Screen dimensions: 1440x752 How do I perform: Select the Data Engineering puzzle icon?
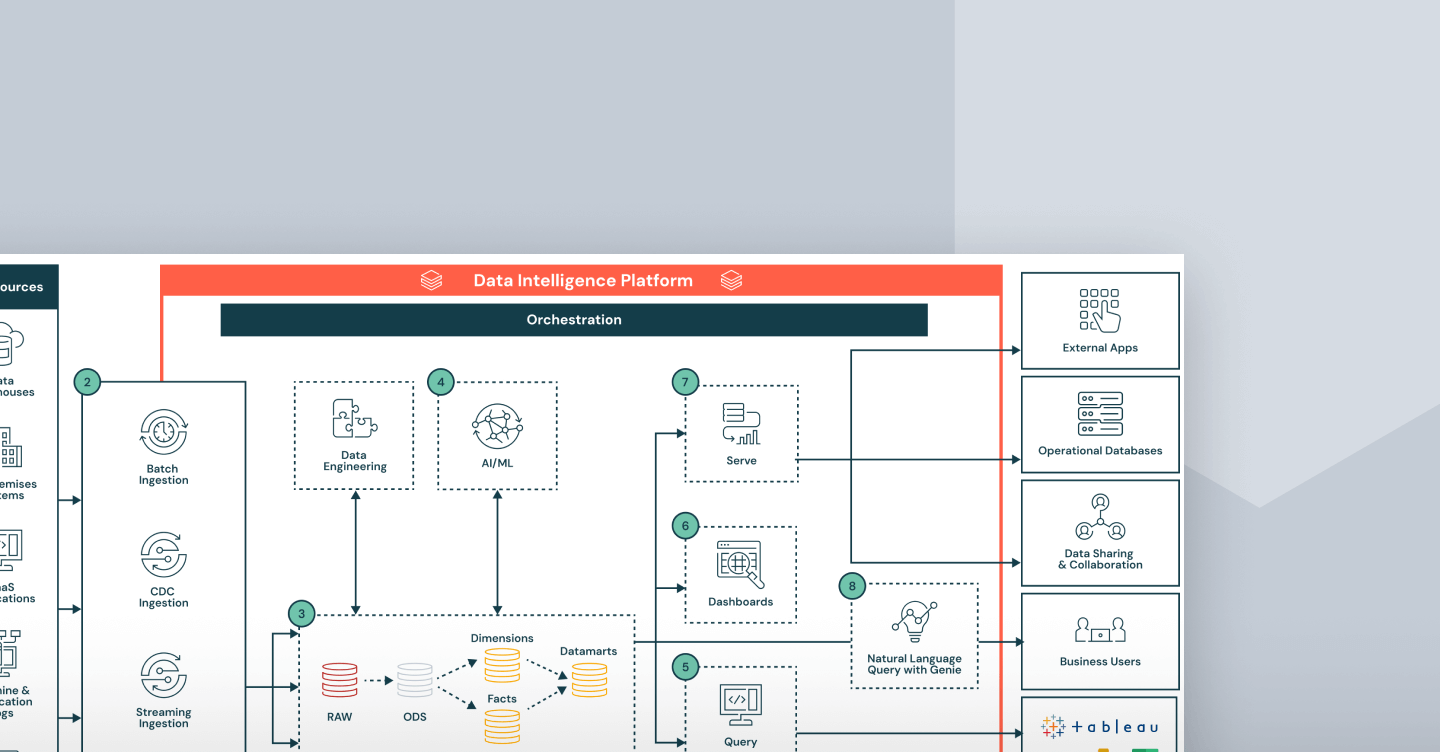click(354, 419)
